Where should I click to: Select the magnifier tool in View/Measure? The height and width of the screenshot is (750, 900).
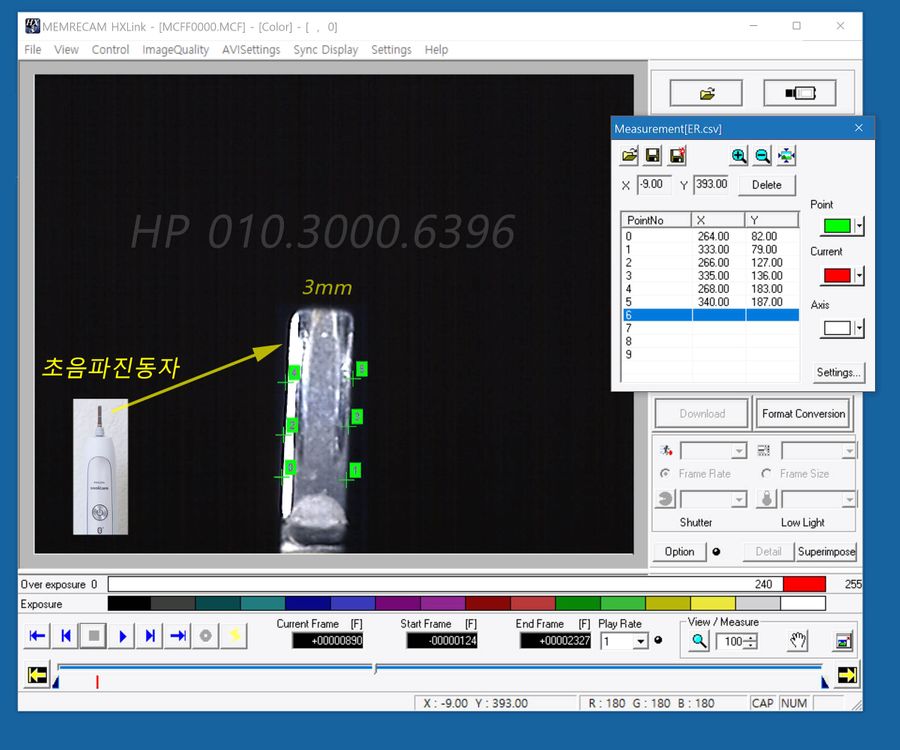[x=698, y=640]
